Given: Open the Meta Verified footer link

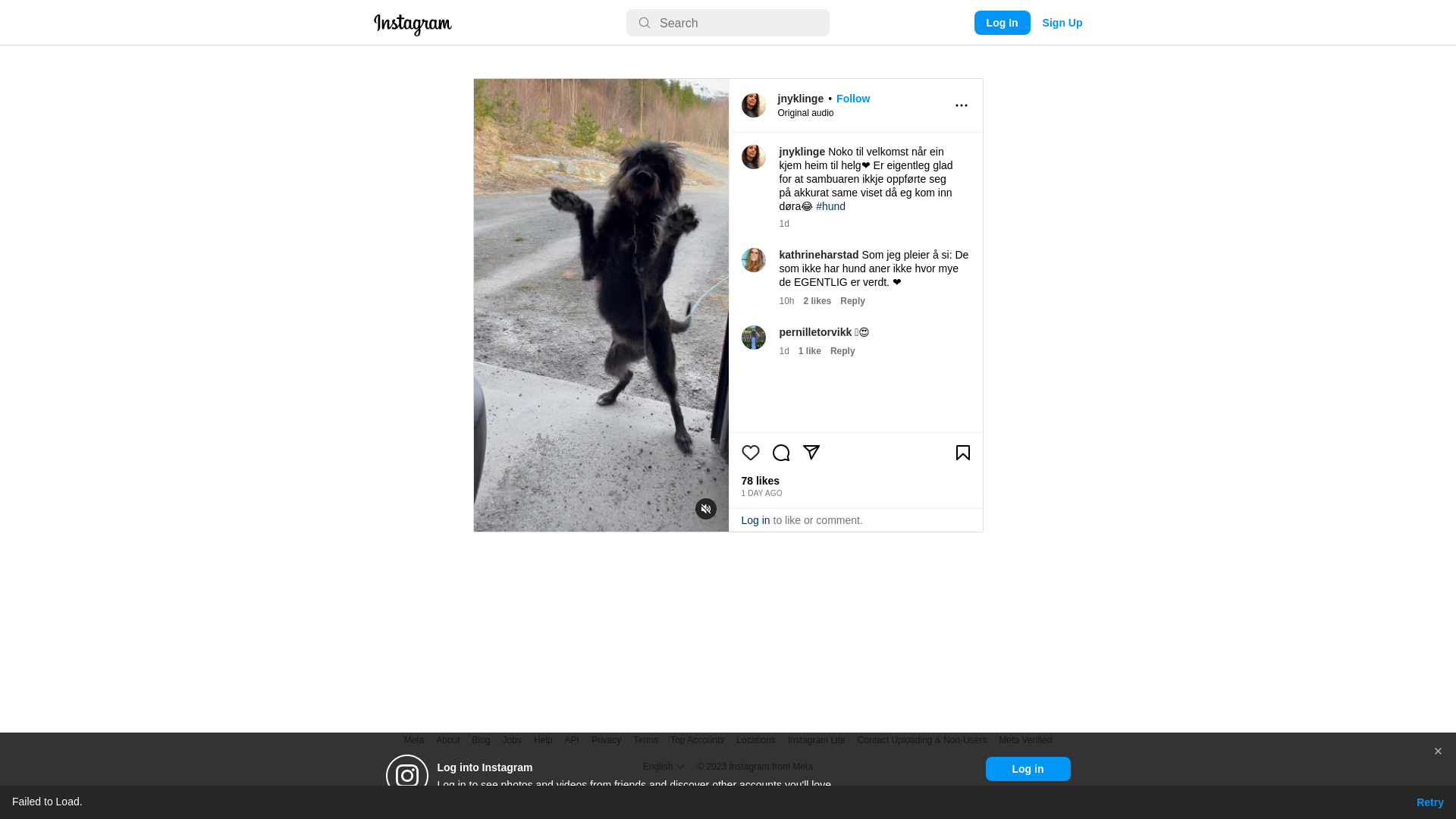Looking at the screenshot, I should [1025, 740].
